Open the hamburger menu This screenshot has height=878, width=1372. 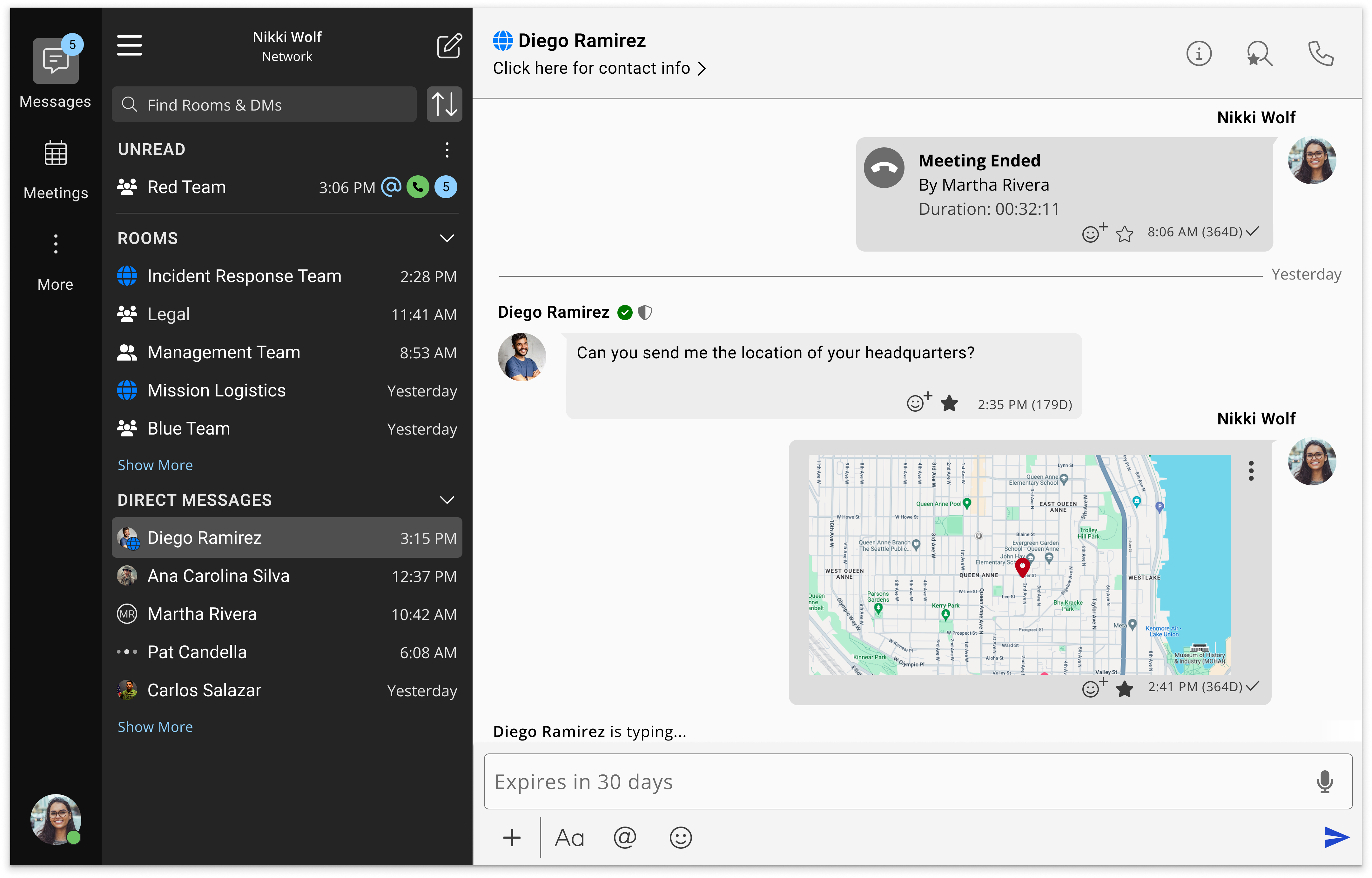click(x=129, y=46)
